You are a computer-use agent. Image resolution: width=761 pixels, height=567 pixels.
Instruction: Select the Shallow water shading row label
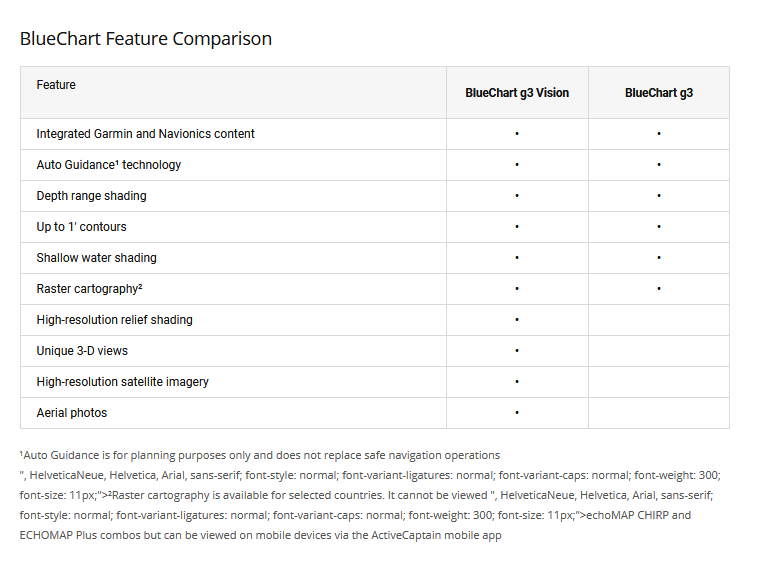[x=96, y=258]
